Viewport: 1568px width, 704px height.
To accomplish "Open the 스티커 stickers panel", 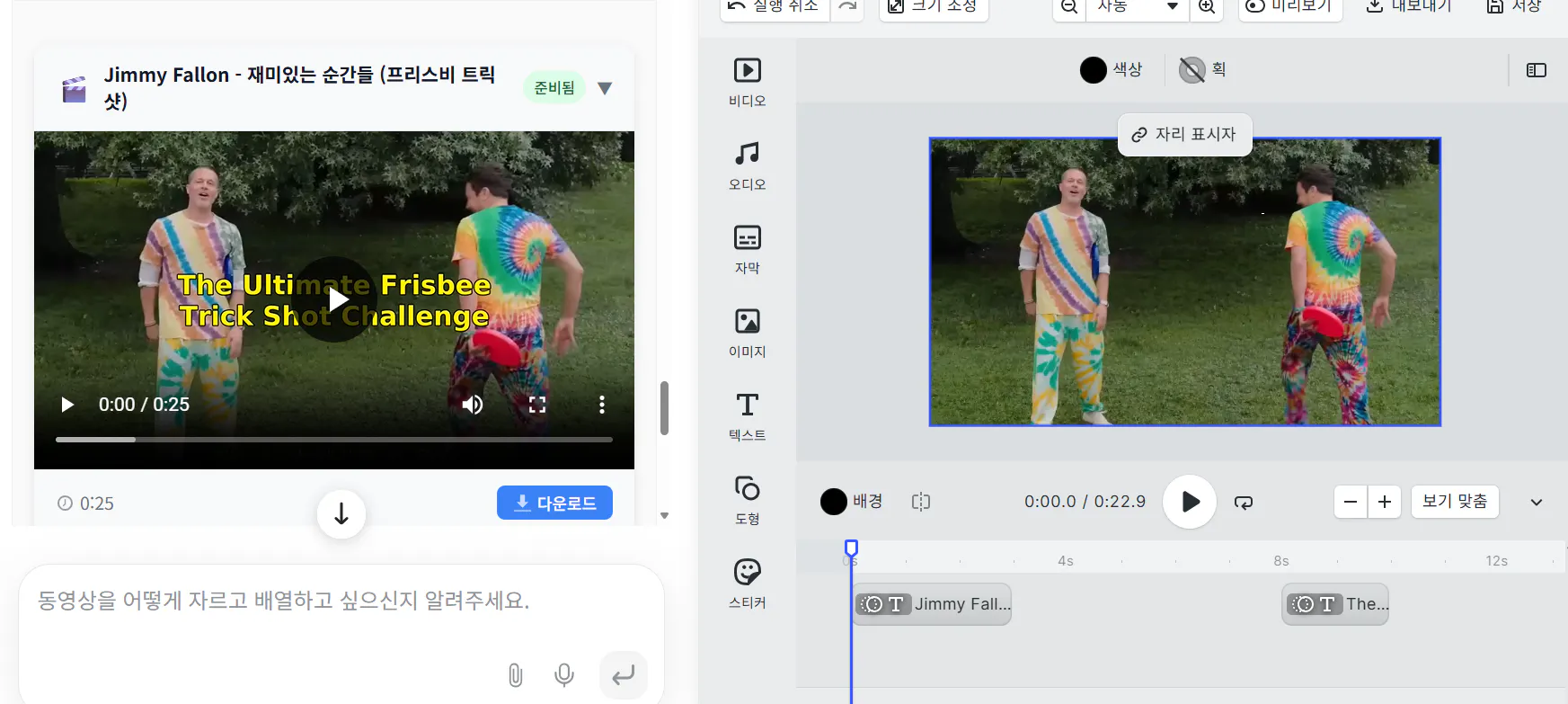I will point(747,584).
